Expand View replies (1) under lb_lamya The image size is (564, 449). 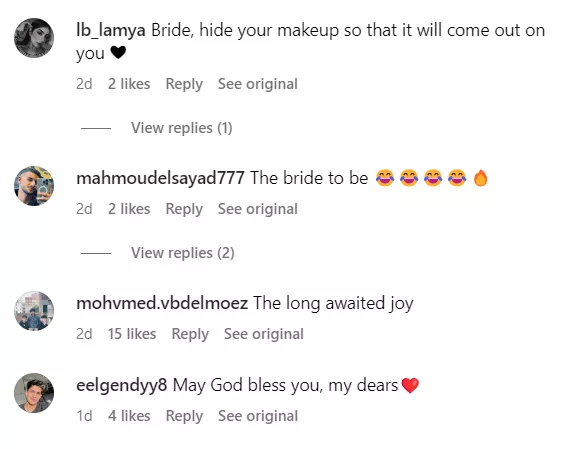[x=182, y=128]
